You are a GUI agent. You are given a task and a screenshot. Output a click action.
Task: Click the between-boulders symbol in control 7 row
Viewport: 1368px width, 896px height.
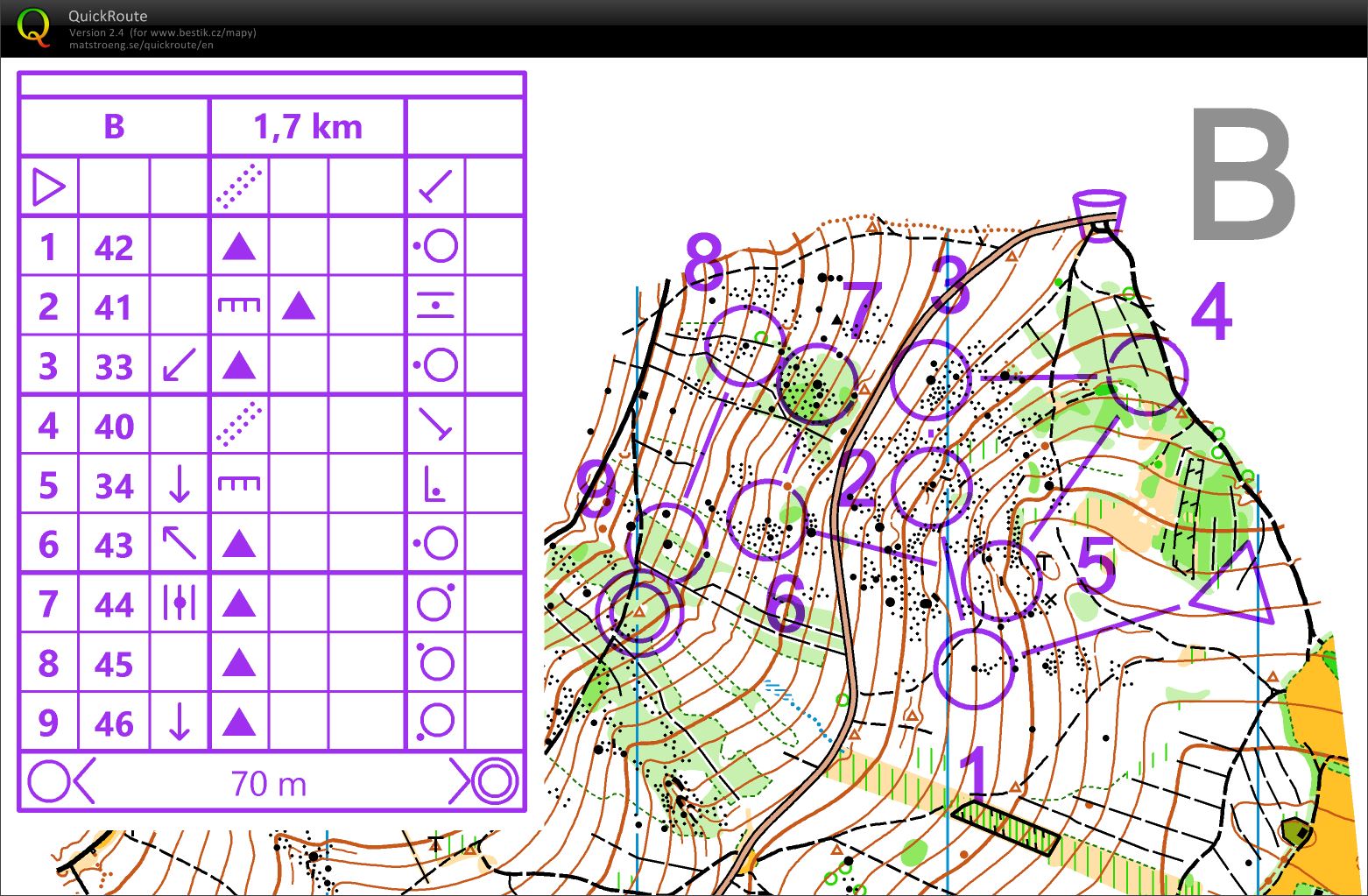180,604
